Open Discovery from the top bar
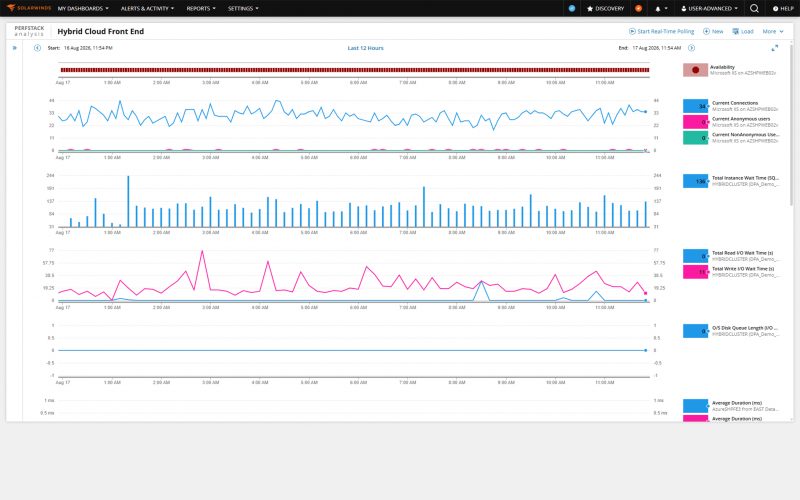The width and height of the screenshot is (800, 500). (606, 9)
